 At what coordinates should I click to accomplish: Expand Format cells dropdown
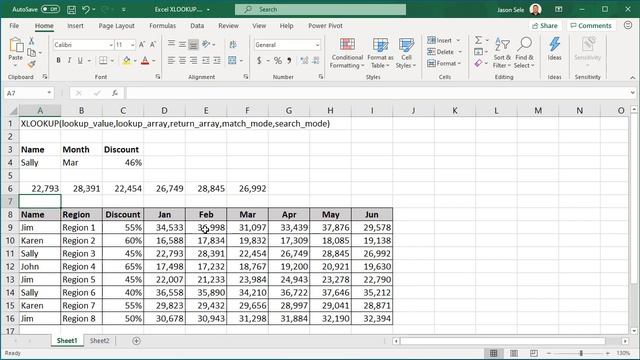(x=459, y=63)
